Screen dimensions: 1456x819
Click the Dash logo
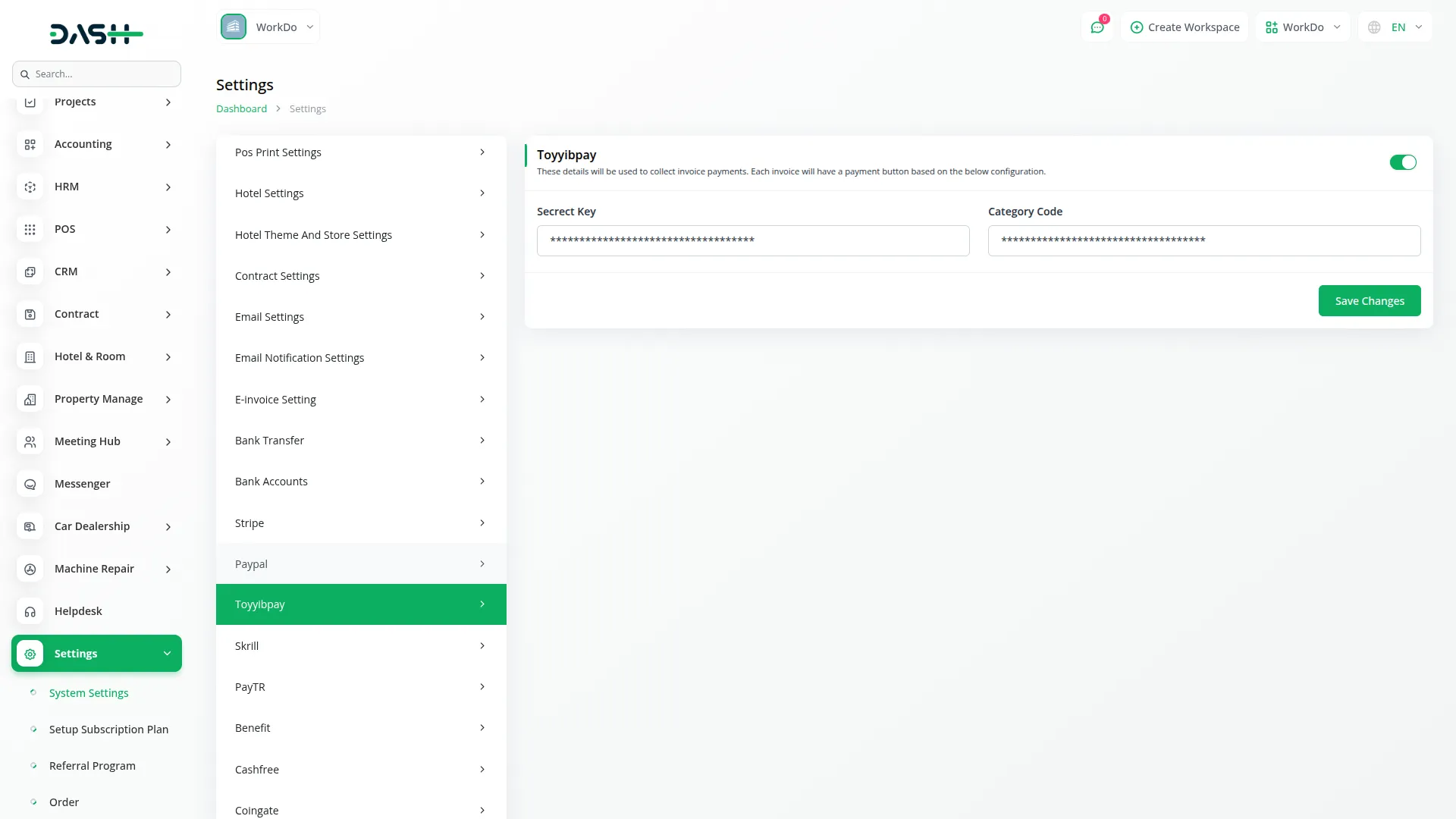96,33
